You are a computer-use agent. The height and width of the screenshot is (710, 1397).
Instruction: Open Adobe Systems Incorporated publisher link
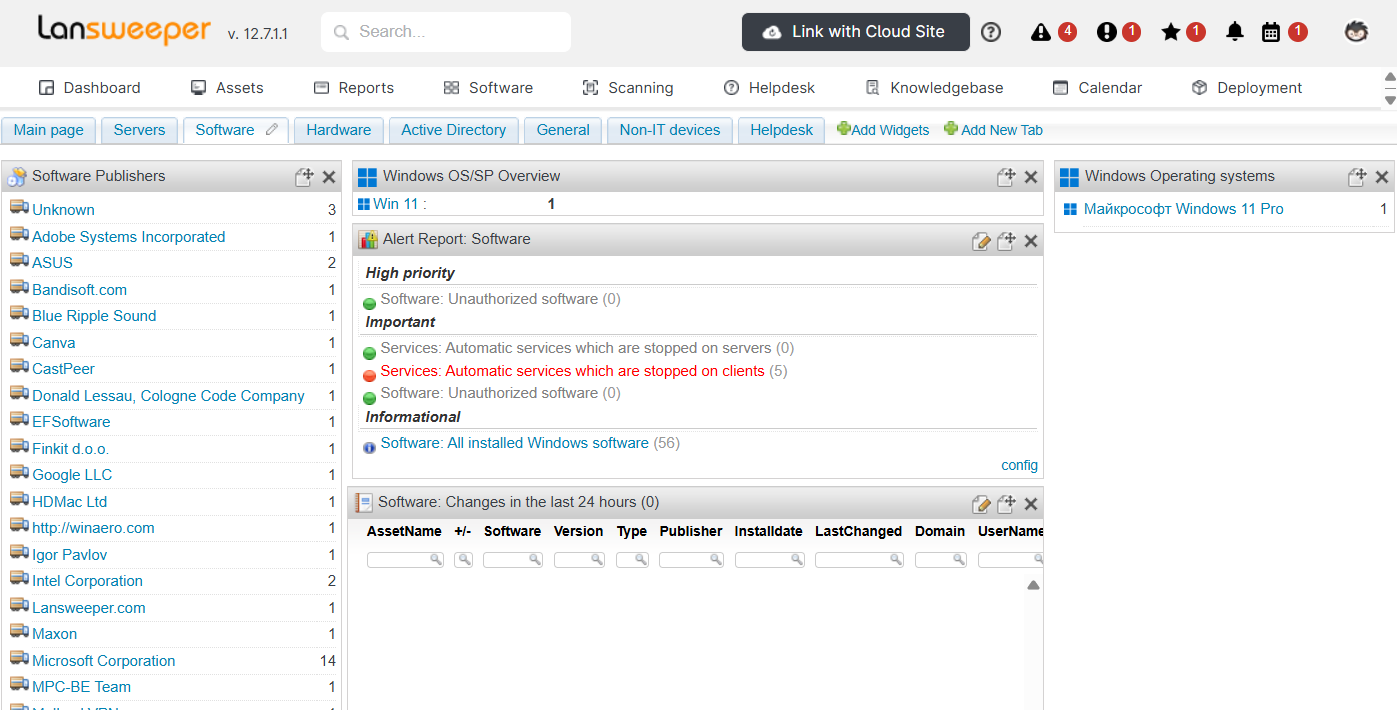[x=129, y=237]
